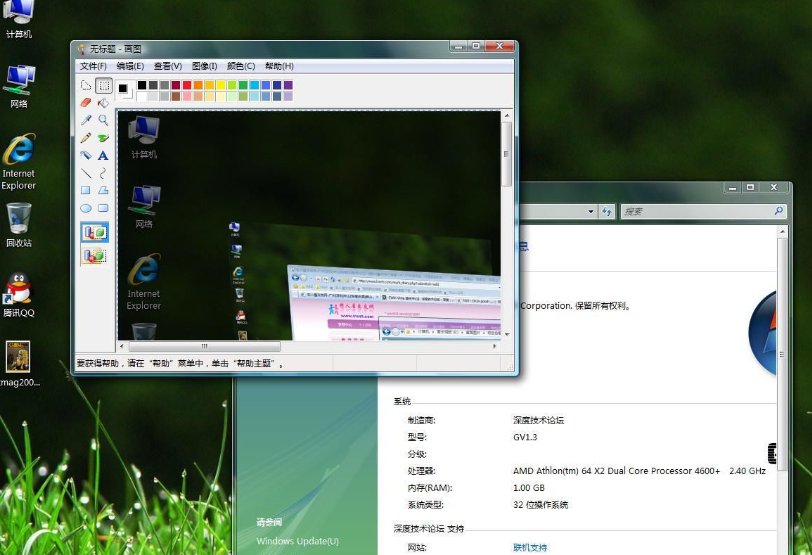
Task: Open the 颜色(C) menu in Paint
Action: pos(241,66)
